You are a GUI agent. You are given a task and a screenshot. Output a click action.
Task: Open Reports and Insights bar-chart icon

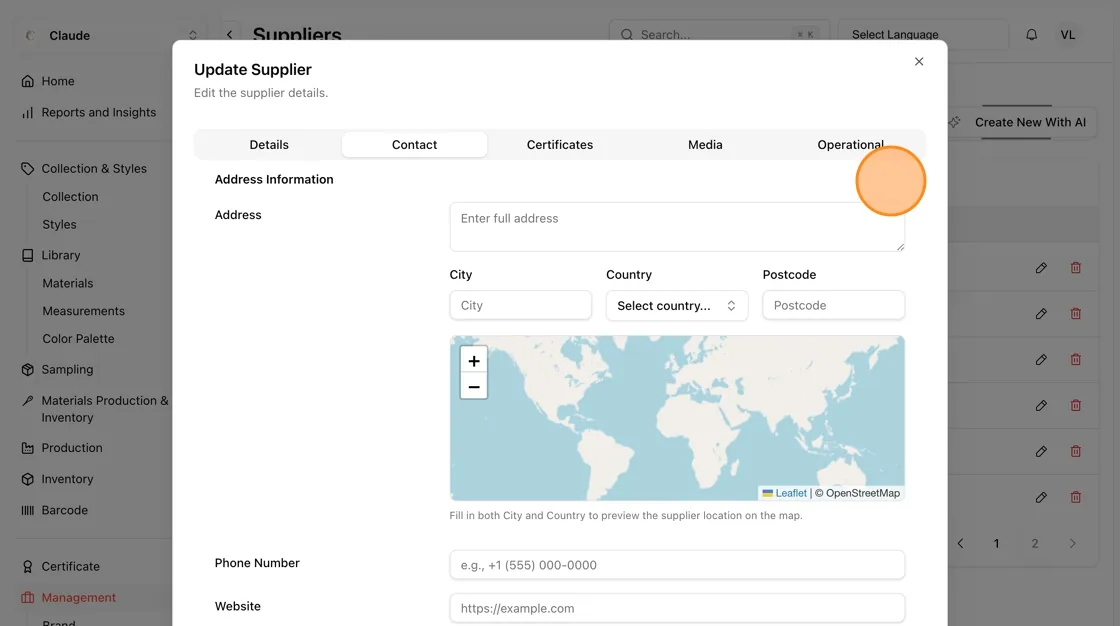tap(28, 113)
